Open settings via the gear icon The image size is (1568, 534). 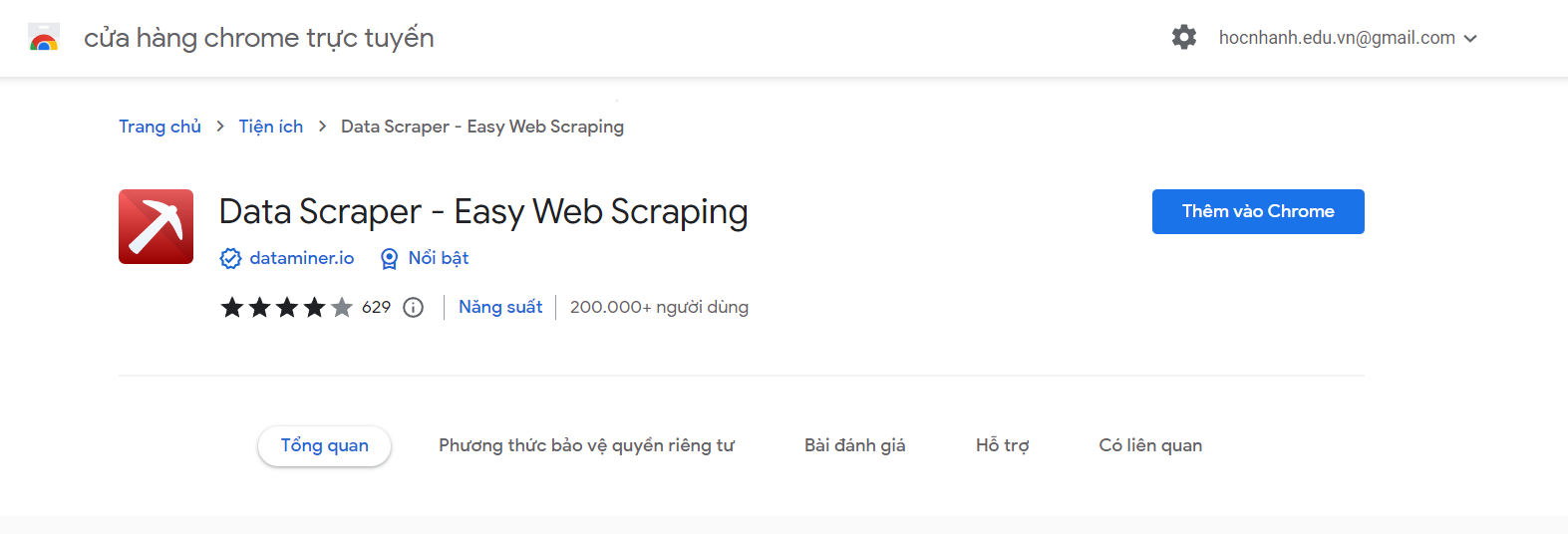point(1183,38)
